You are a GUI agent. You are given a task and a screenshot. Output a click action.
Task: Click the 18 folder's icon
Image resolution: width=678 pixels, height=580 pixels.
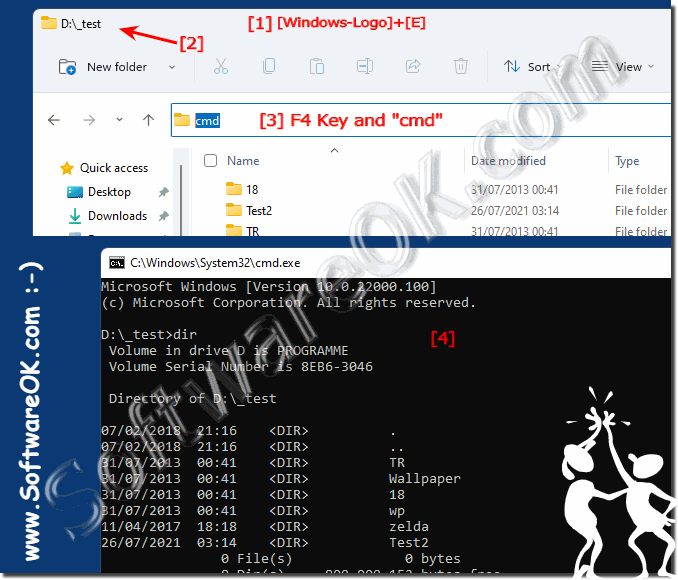[234, 189]
